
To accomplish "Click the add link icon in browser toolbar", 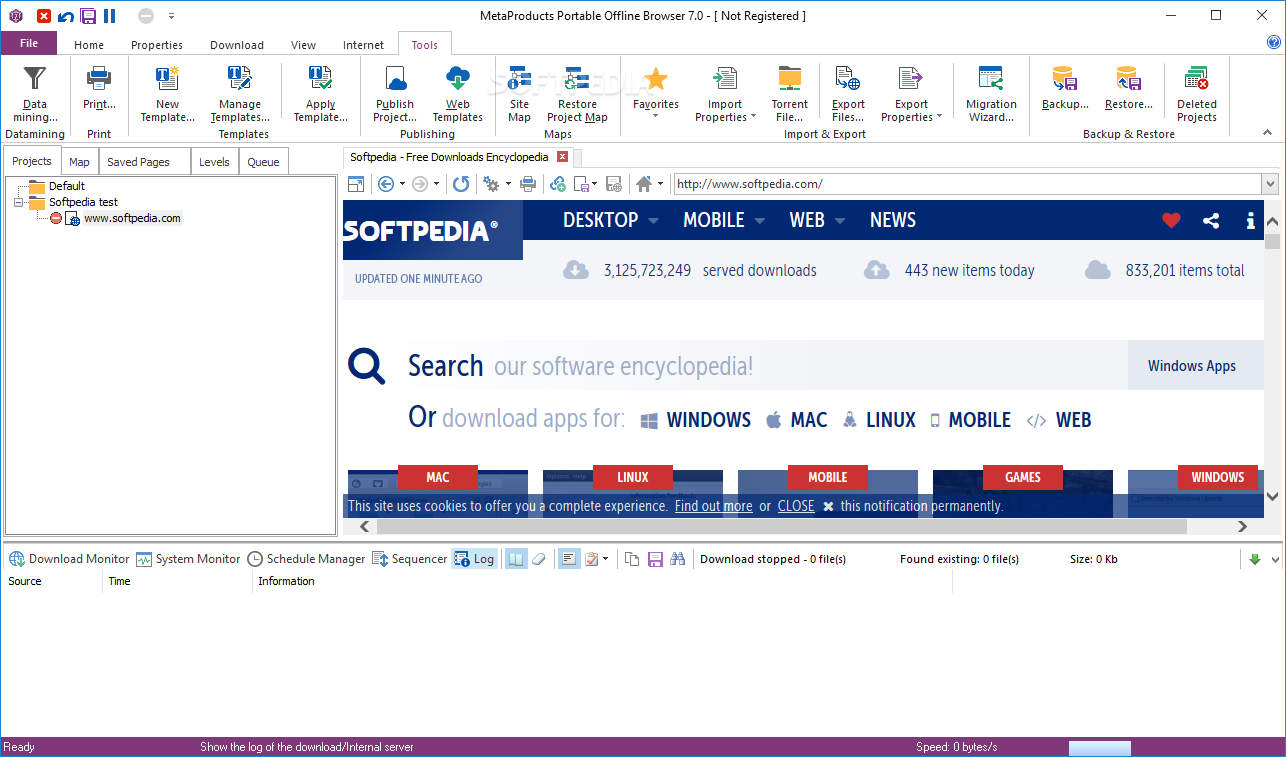I will tap(558, 184).
